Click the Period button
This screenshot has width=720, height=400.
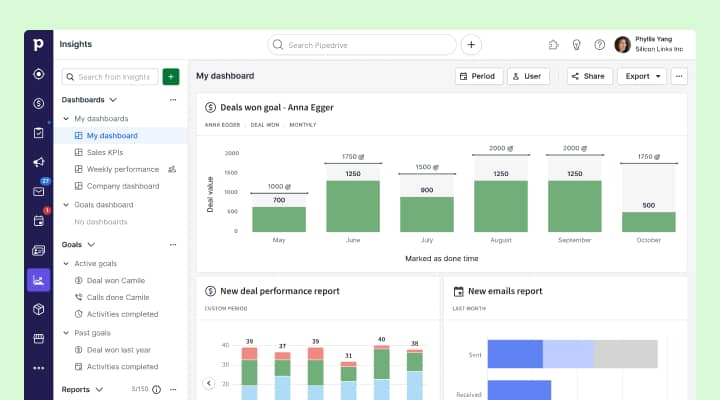point(478,76)
